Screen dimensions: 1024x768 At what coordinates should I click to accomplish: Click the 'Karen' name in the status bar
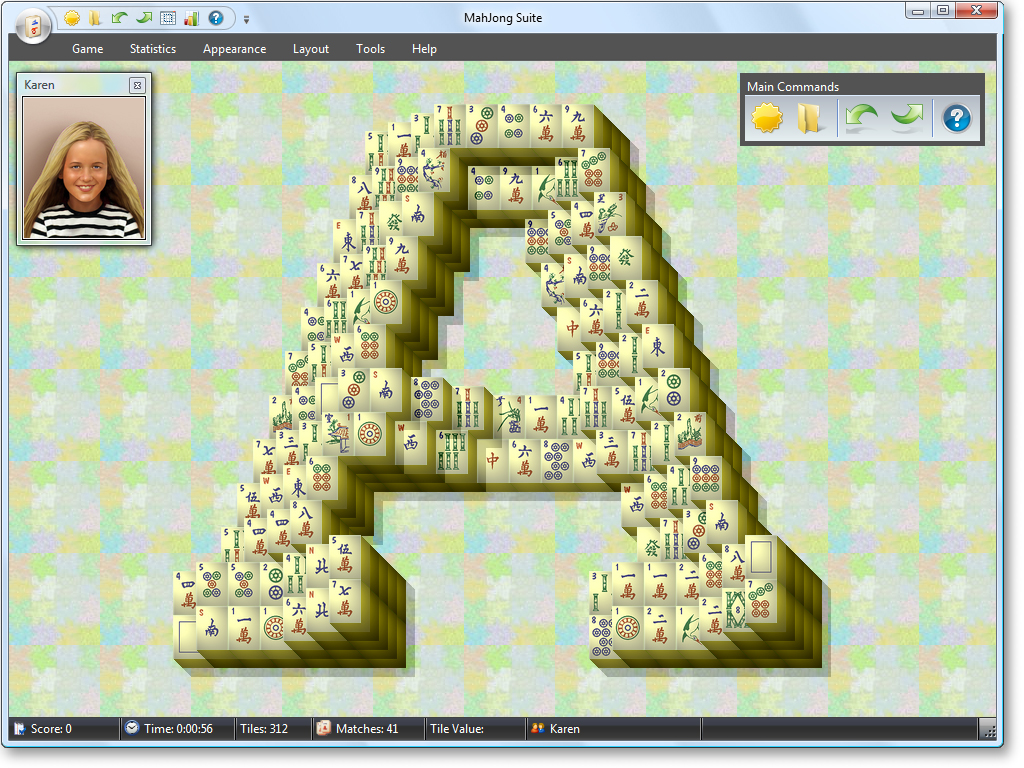[x=565, y=729]
